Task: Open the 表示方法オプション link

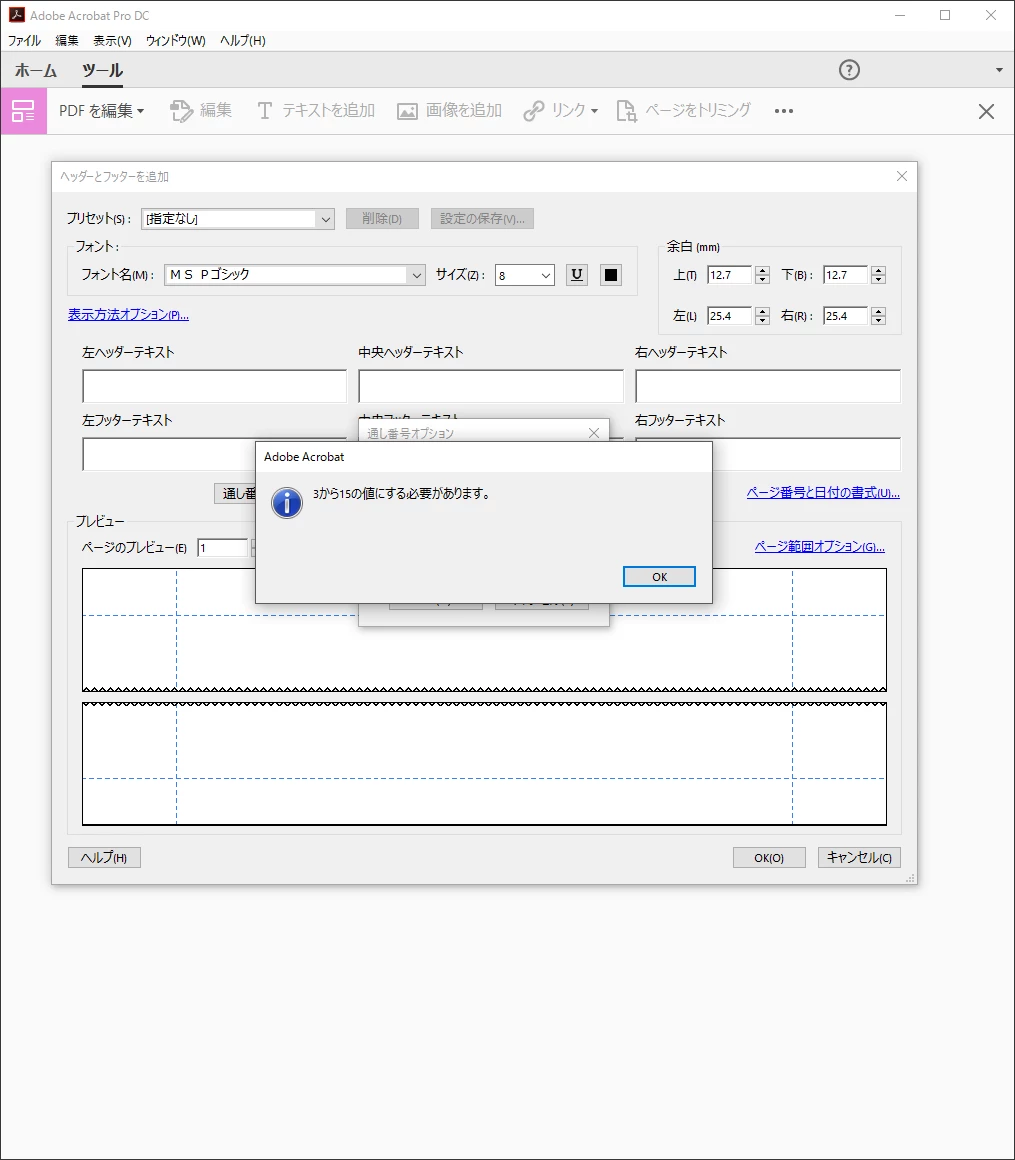Action: point(128,314)
